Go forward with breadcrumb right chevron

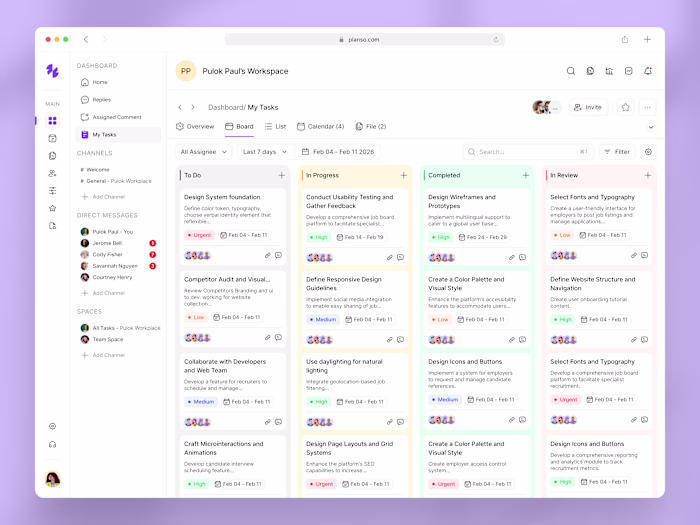click(193, 107)
